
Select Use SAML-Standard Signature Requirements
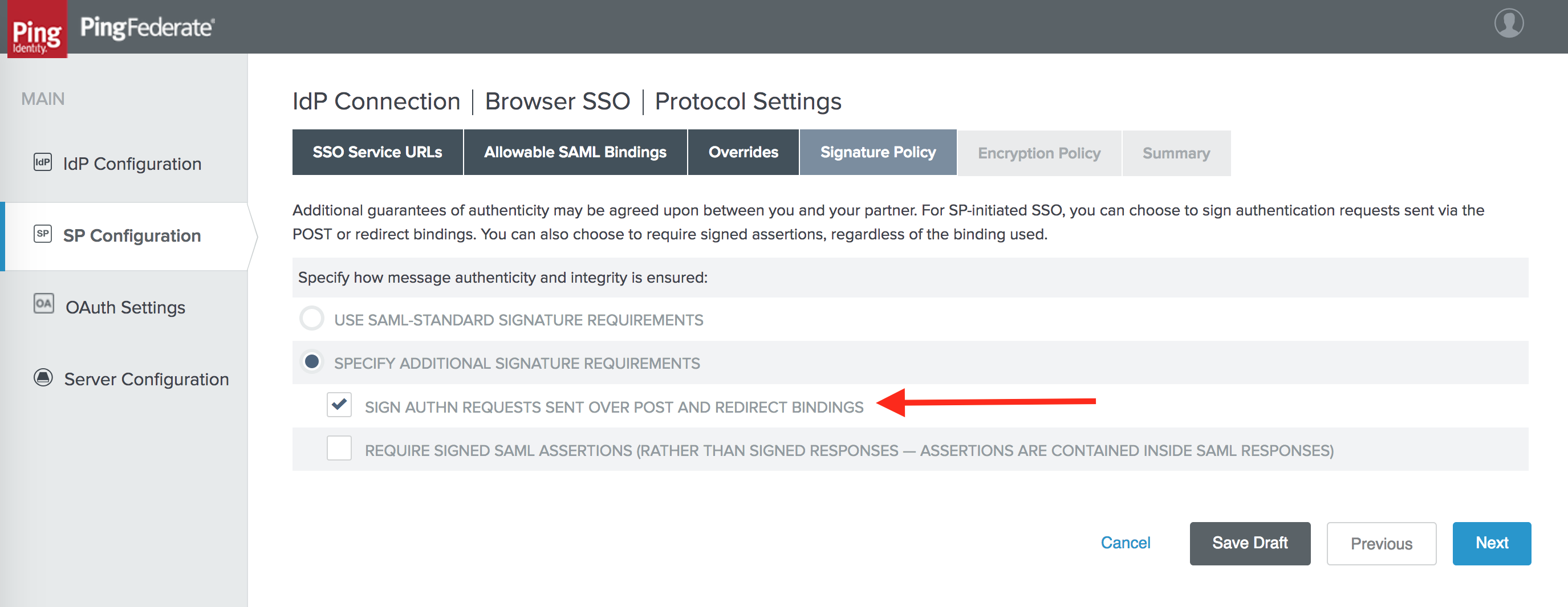312,318
